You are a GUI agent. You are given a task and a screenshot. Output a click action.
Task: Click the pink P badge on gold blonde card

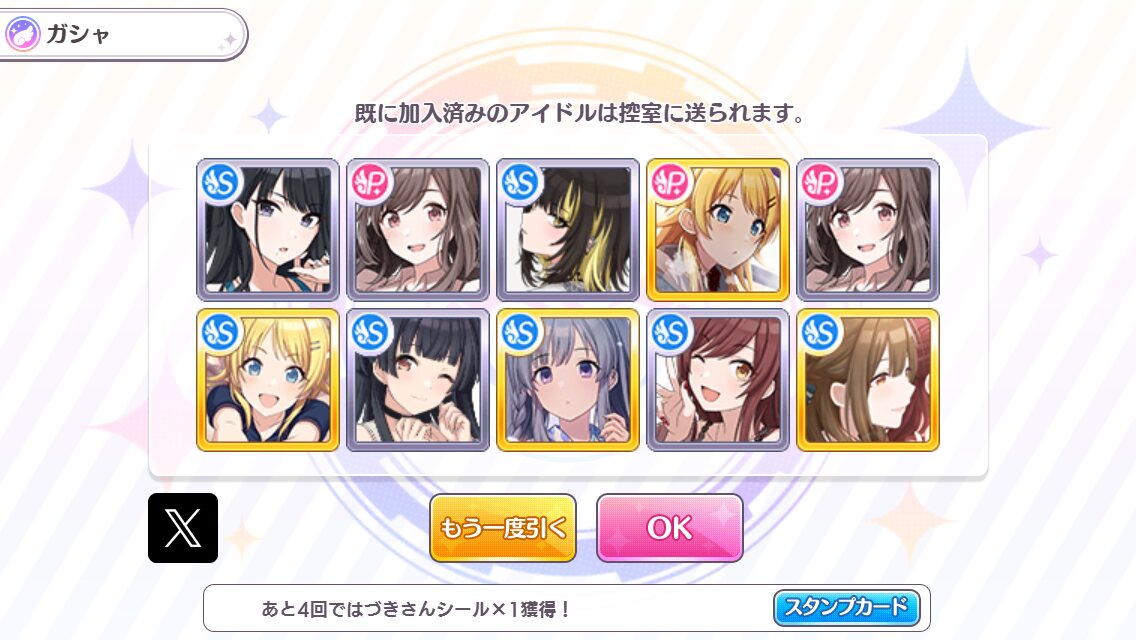(671, 183)
